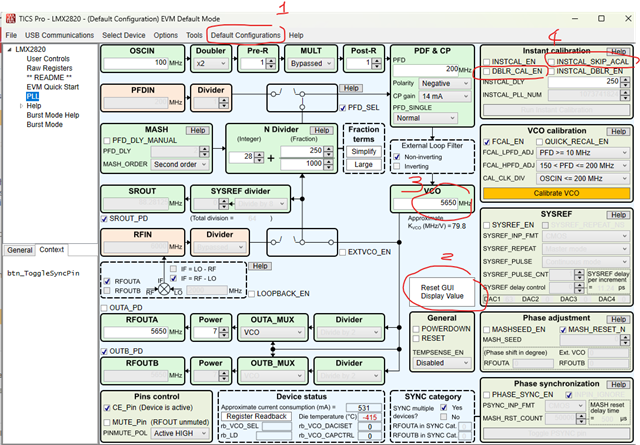Enable the DBLR_CAL_EN checkbox
640x445 pixels.
pos(487,71)
